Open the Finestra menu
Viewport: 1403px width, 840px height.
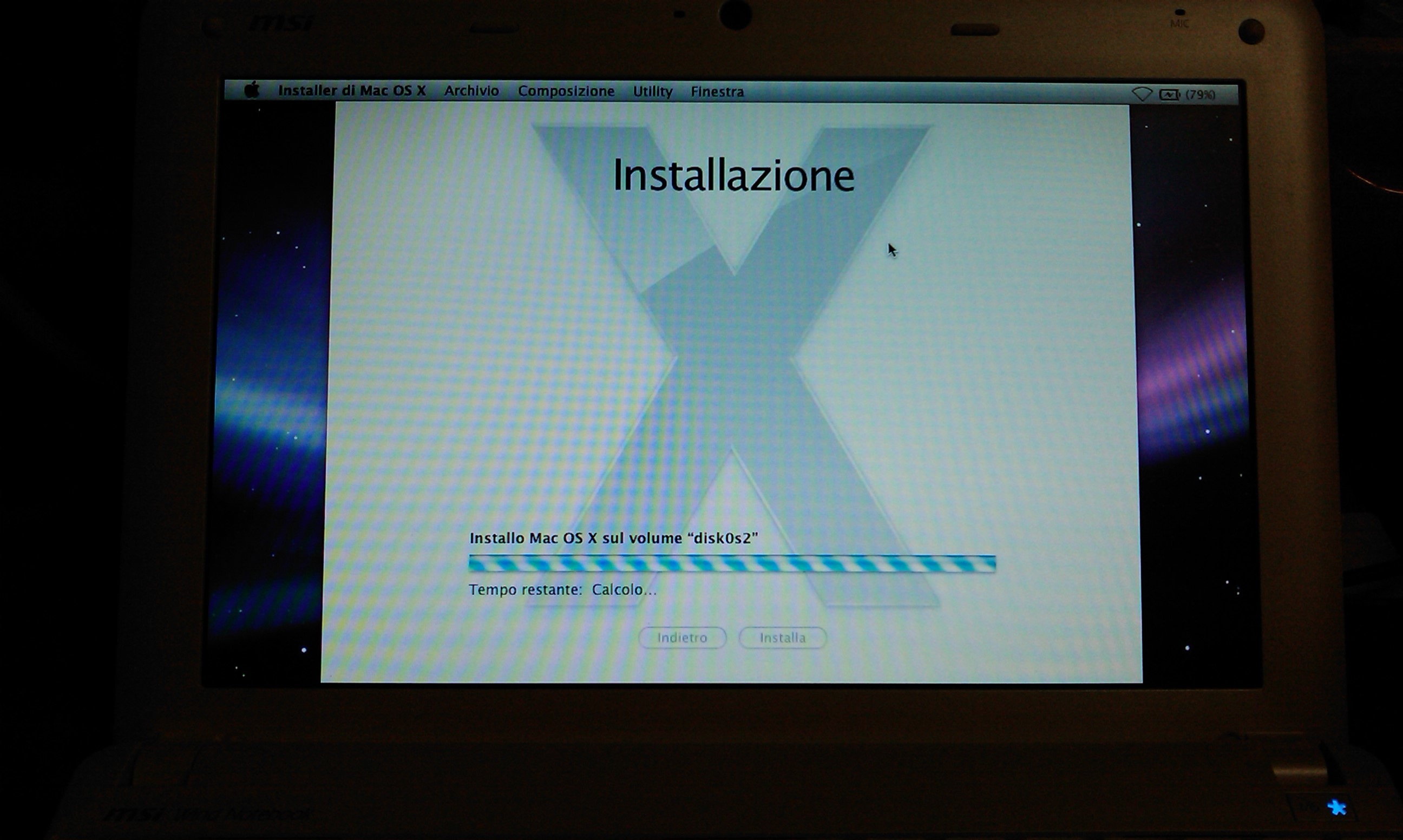(x=717, y=91)
